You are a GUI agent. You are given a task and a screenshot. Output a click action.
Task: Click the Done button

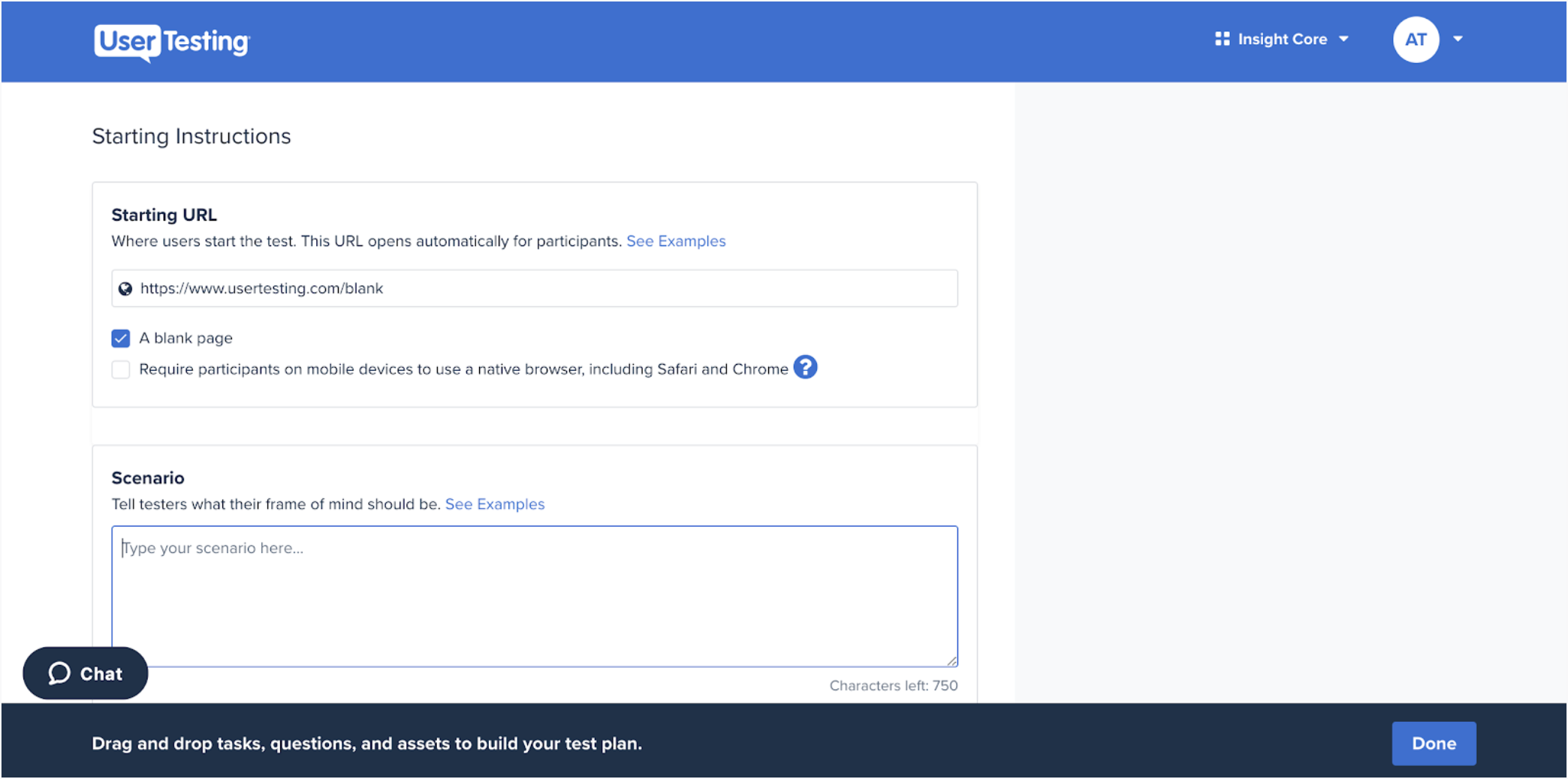[1434, 743]
